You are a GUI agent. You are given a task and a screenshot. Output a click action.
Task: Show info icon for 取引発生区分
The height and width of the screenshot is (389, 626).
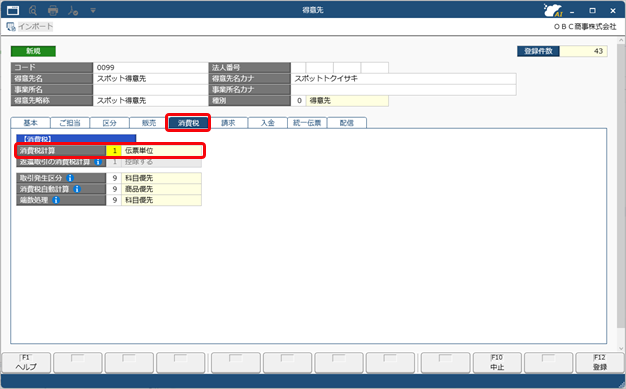click(x=70, y=178)
